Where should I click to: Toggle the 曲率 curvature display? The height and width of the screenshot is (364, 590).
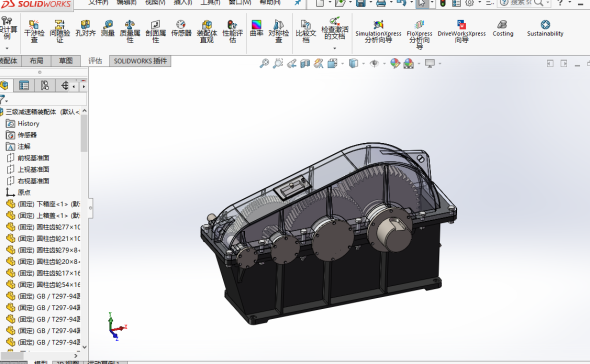[256, 28]
